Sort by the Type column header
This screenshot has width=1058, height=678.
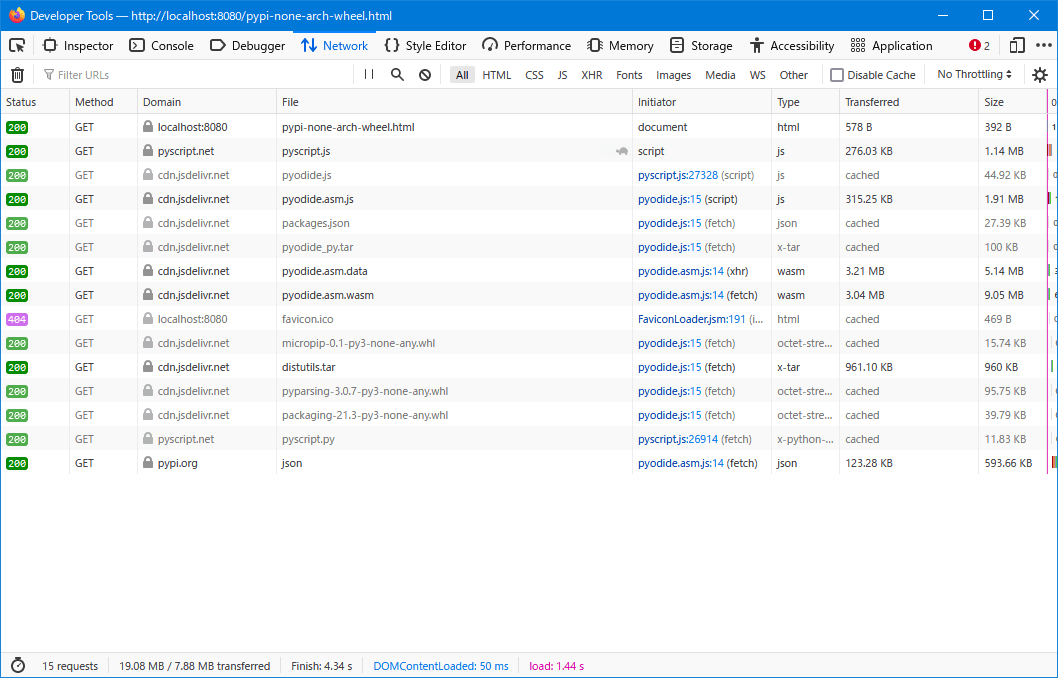805,102
